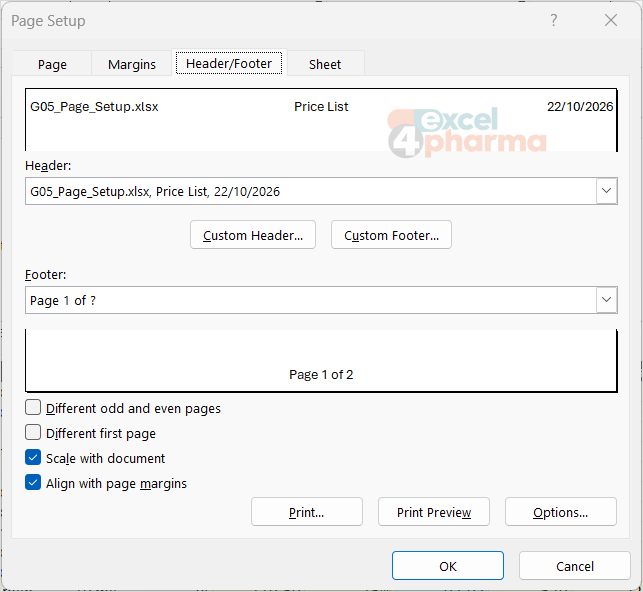This screenshot has height=592, width=643.
Task: Select the Header/Footer tab
Action: click(x=229, y=63)
